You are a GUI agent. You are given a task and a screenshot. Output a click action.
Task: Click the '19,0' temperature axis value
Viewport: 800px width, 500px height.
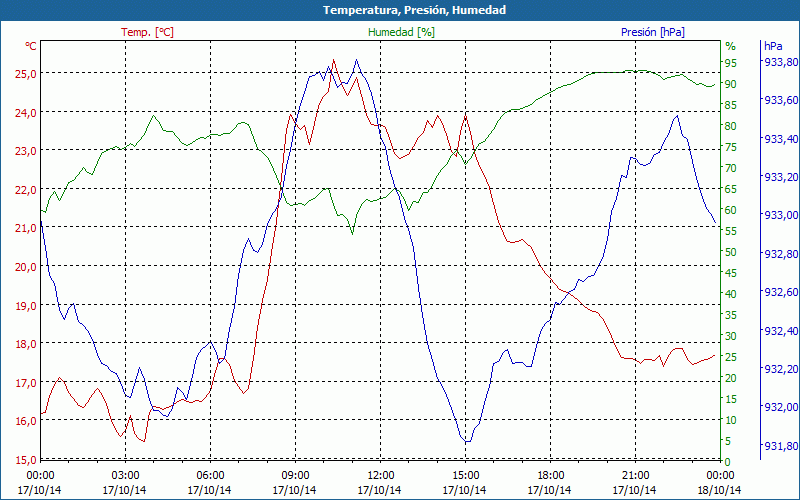click(x=26, y=306)
